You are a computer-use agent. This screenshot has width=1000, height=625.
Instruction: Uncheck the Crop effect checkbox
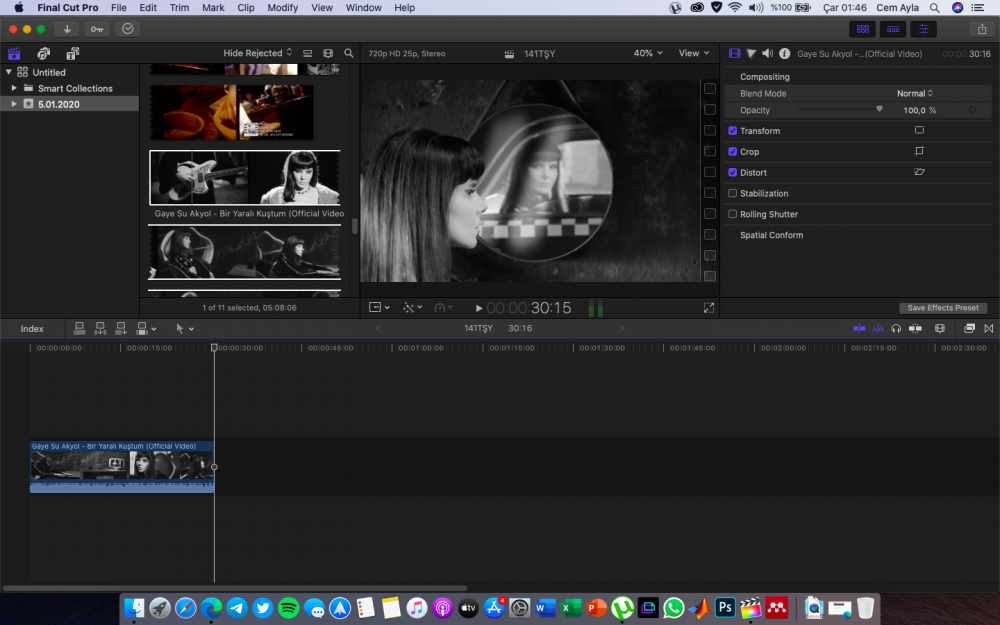pyautogui.click(x=733, y=152)
